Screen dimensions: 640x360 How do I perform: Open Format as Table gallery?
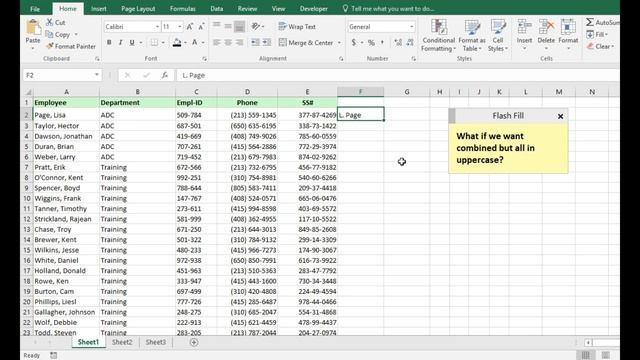coord(472,36)
